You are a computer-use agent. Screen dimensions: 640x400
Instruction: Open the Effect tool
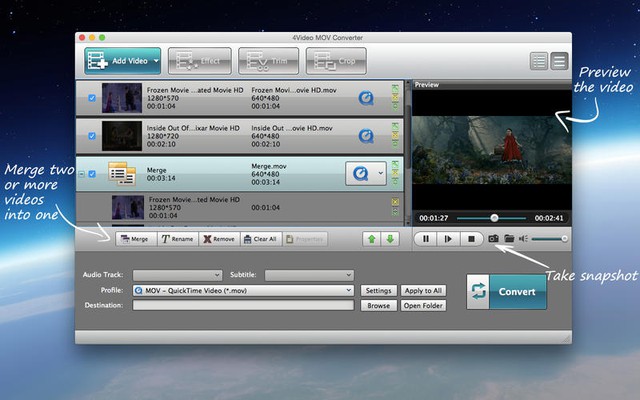coord(199,61)
